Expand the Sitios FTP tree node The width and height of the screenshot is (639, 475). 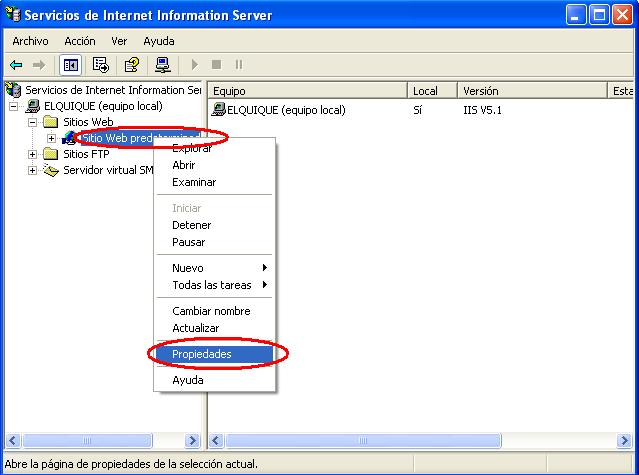tap(32, 154)
